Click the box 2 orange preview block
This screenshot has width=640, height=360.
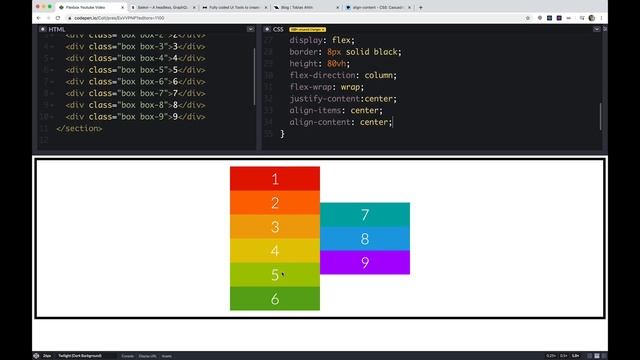coord(275,202)
